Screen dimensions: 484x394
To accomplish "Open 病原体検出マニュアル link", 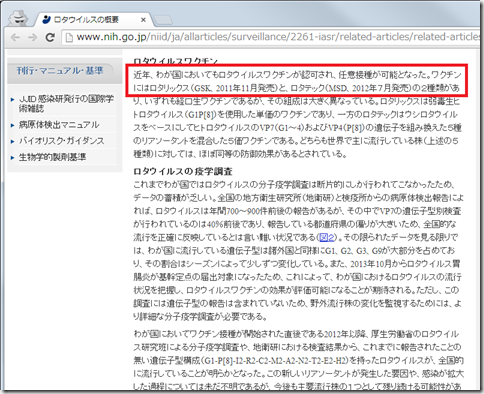I will (x=59, y=125).
